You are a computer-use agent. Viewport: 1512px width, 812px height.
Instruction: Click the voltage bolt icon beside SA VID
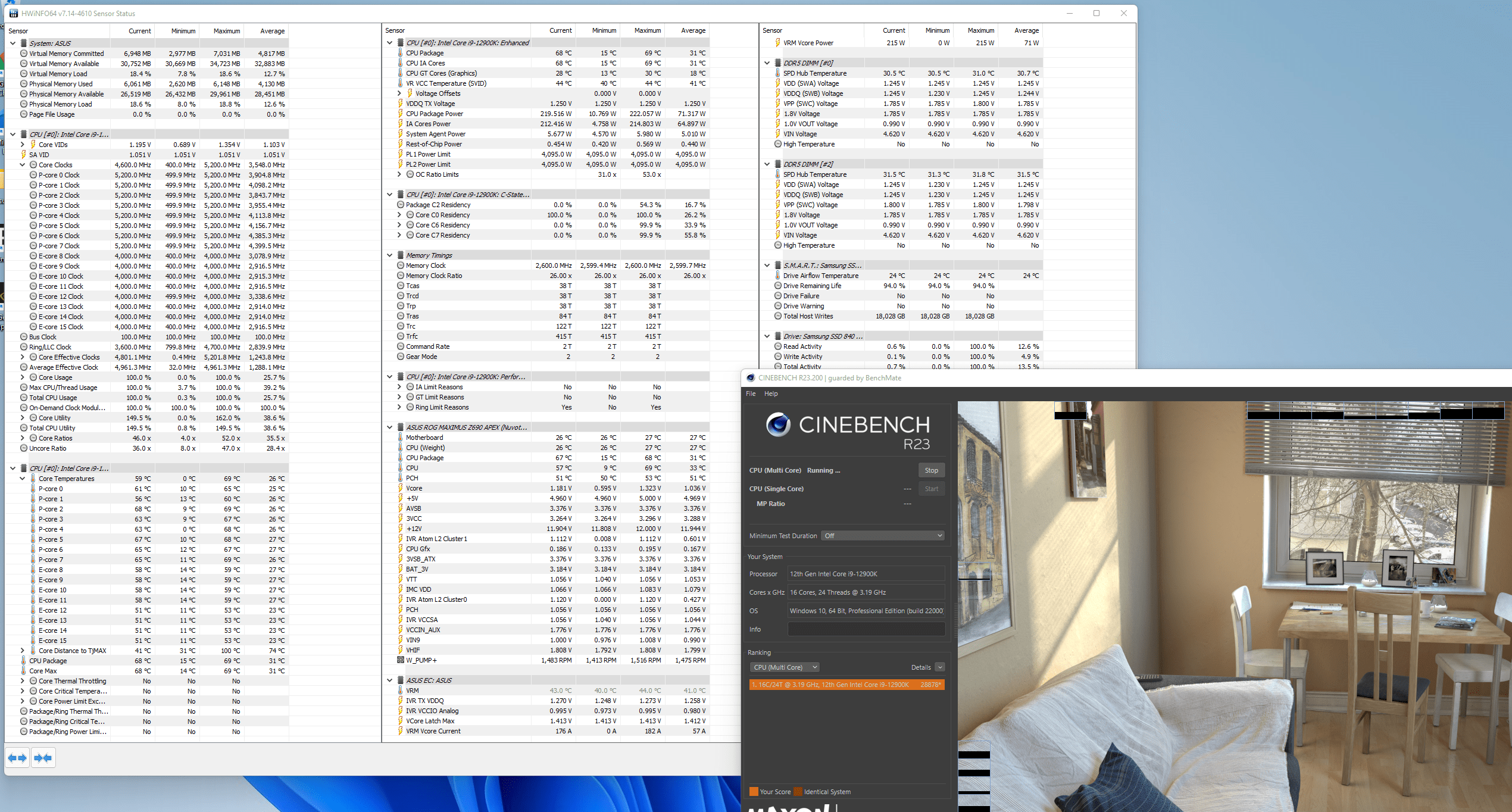coord(24,155)
